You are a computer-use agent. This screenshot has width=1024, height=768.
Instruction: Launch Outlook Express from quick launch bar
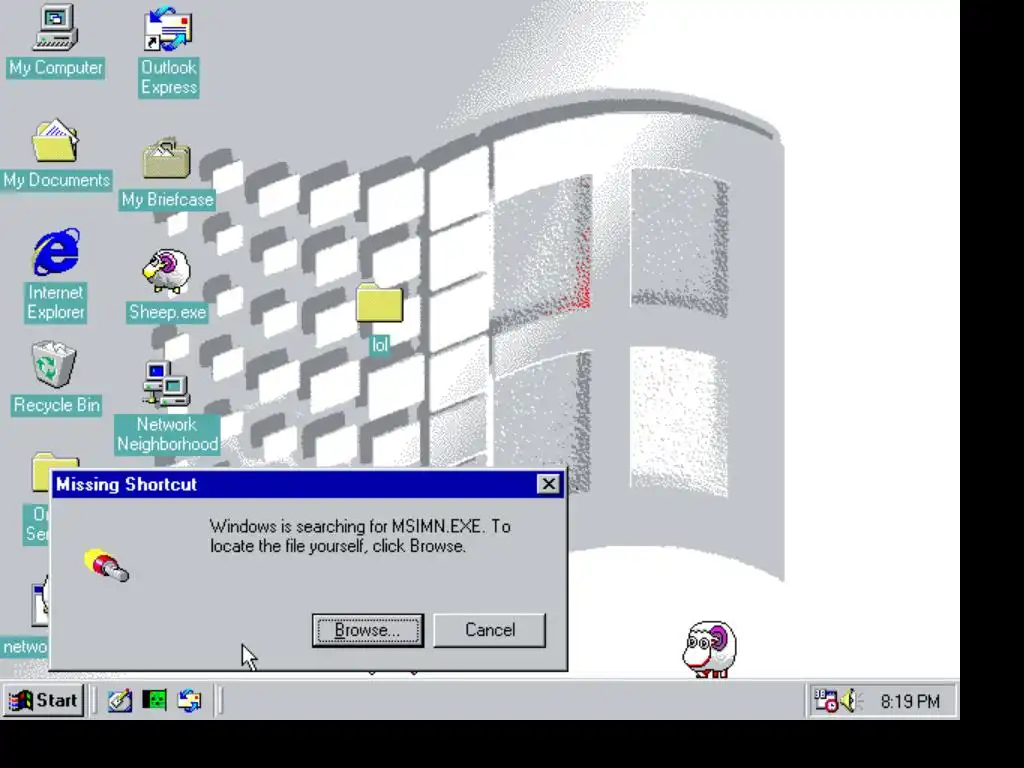point(189,700)
